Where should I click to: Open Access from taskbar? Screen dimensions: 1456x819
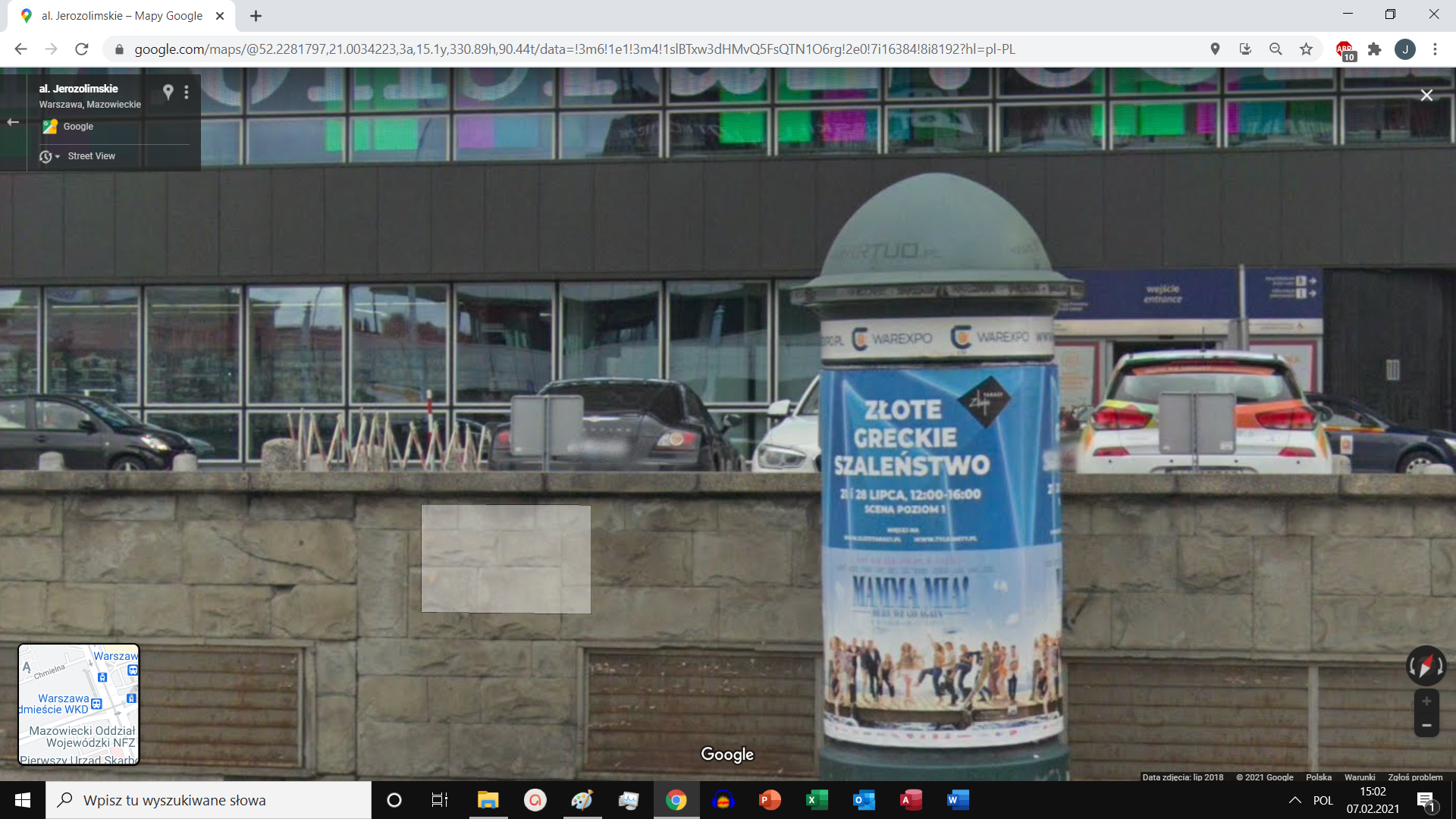(911, 800)
